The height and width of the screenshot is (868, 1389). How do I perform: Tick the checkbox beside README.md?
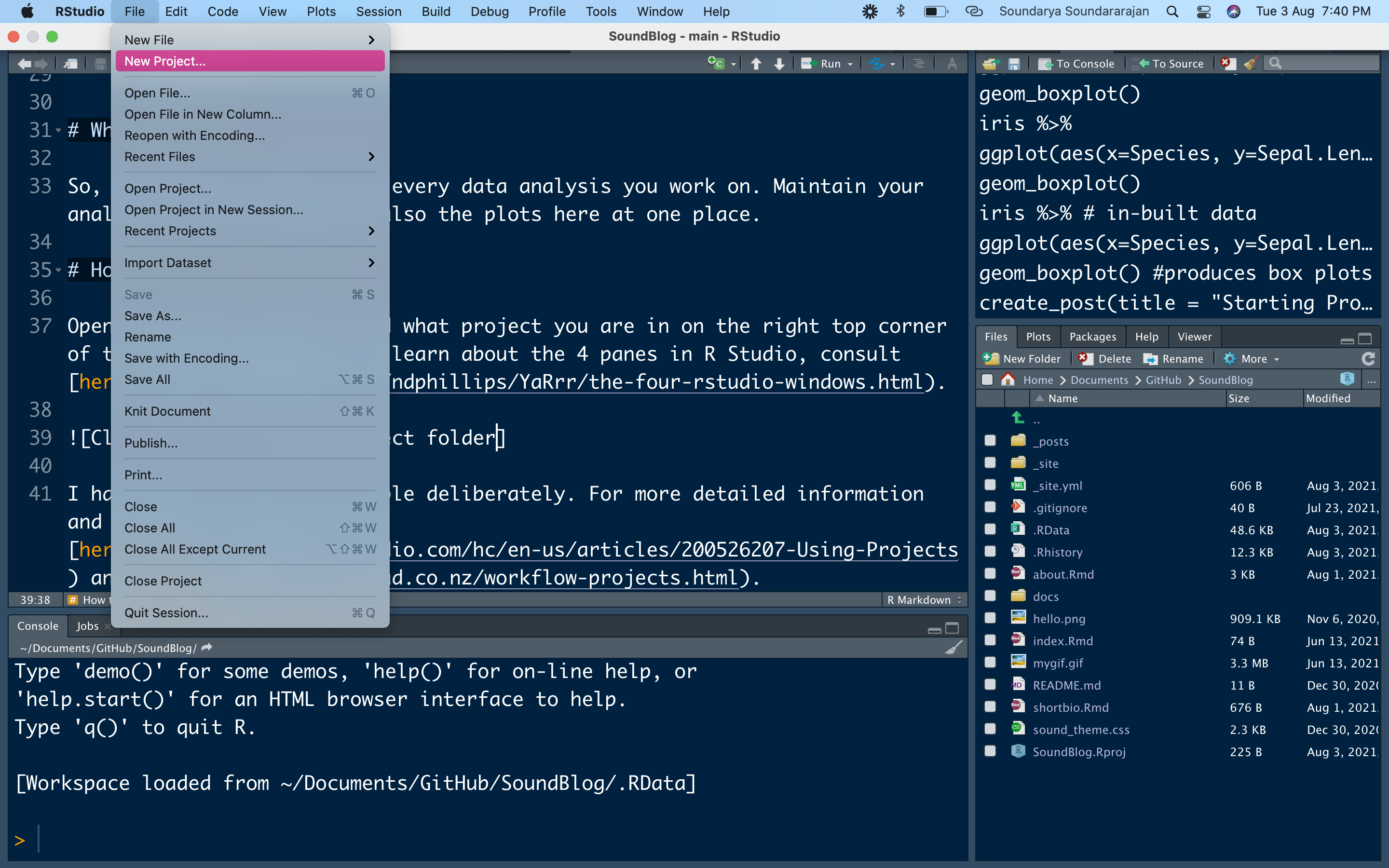990,684
